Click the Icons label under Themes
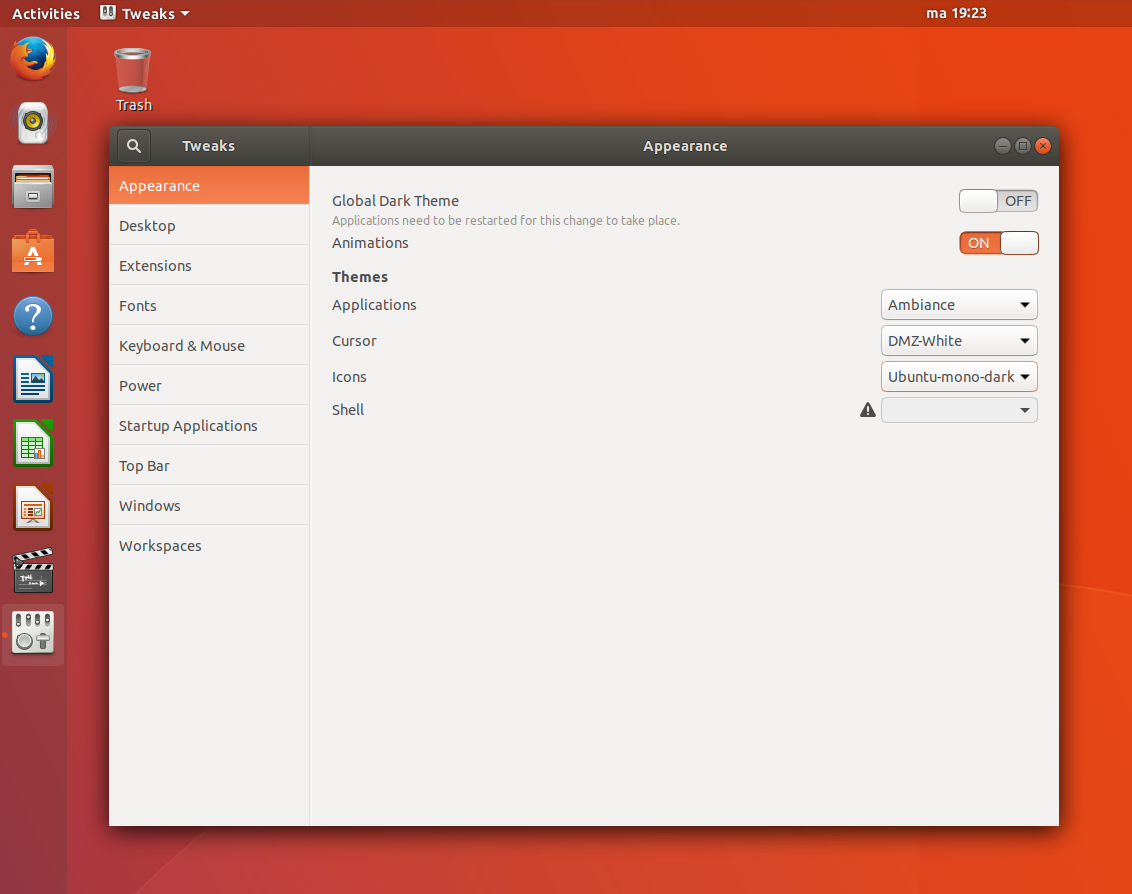The width and height of the screenshot is (1132, 894). coord(349,377)
